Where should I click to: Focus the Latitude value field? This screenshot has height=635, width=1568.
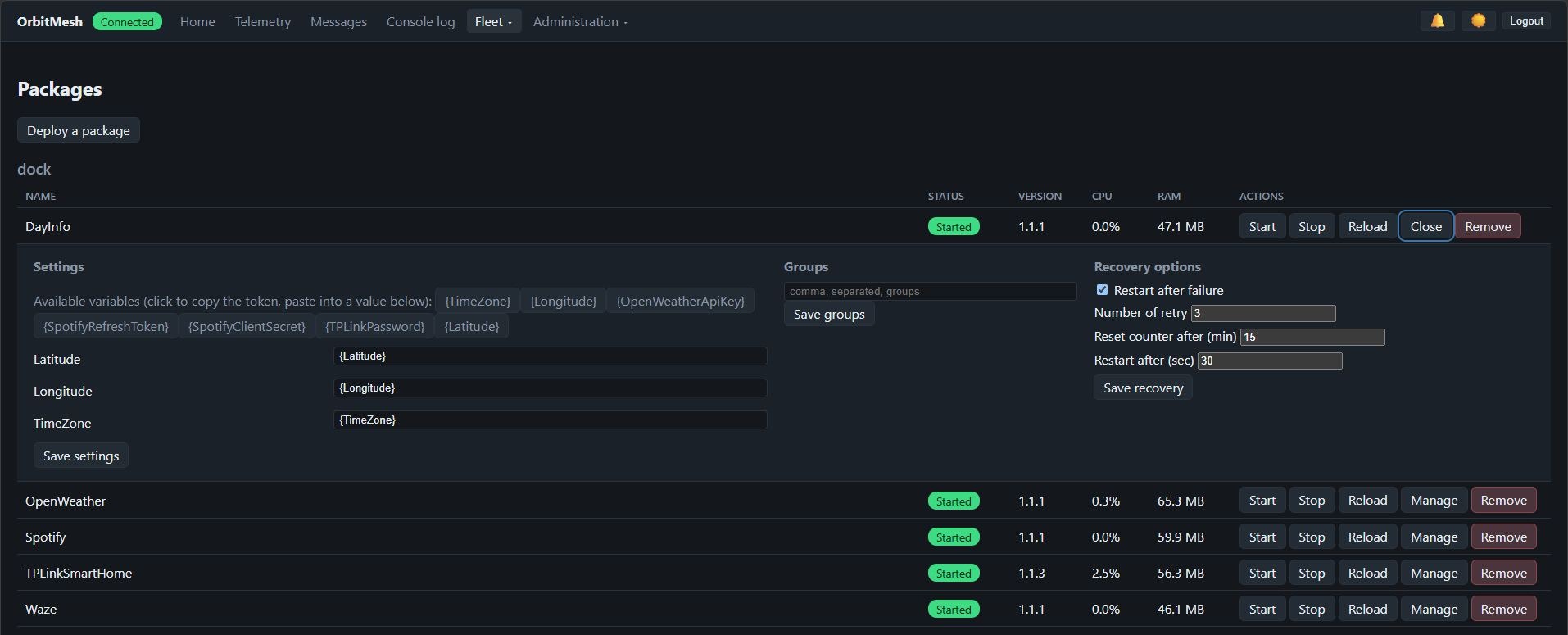pos(551,356)
